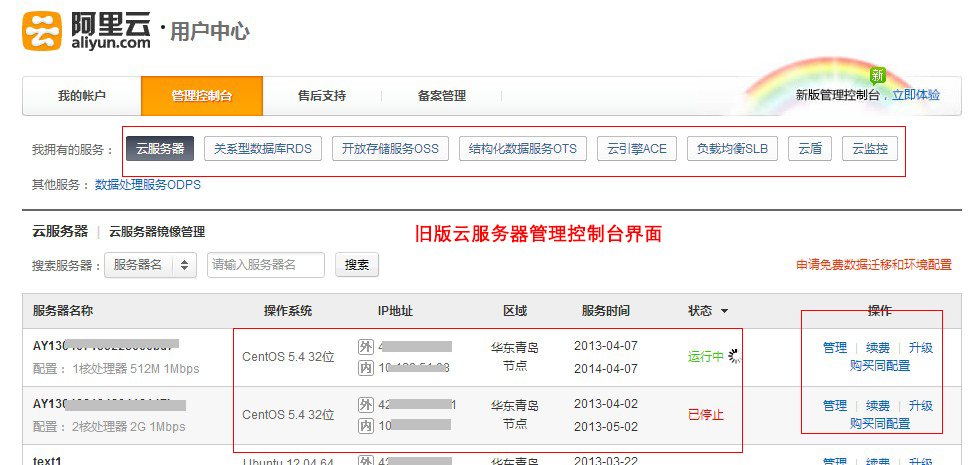Click 升级 for the running server

[921, 348]
